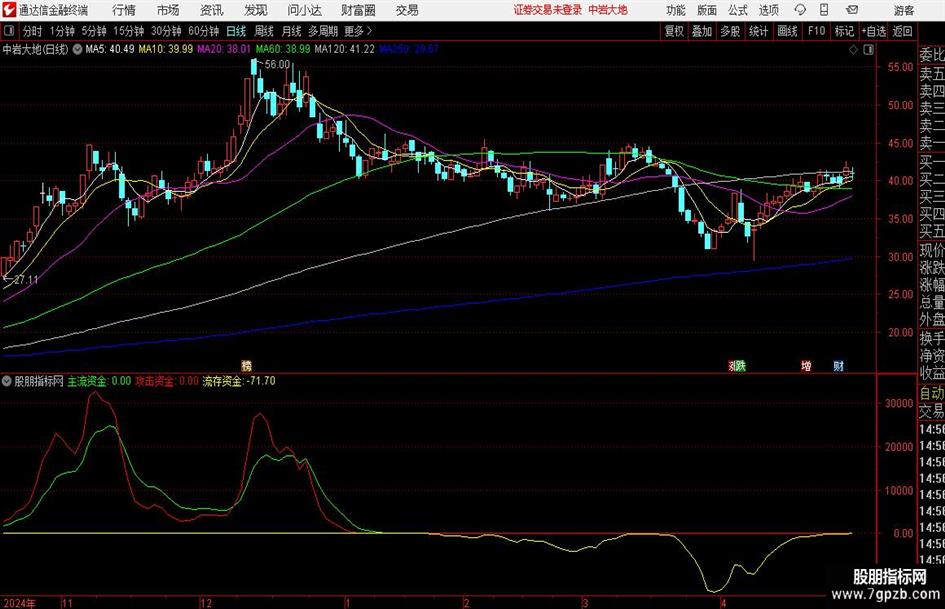Click the 画线 drawing button
The height and width of the screenshot is (609, 945).
(787, 31)
